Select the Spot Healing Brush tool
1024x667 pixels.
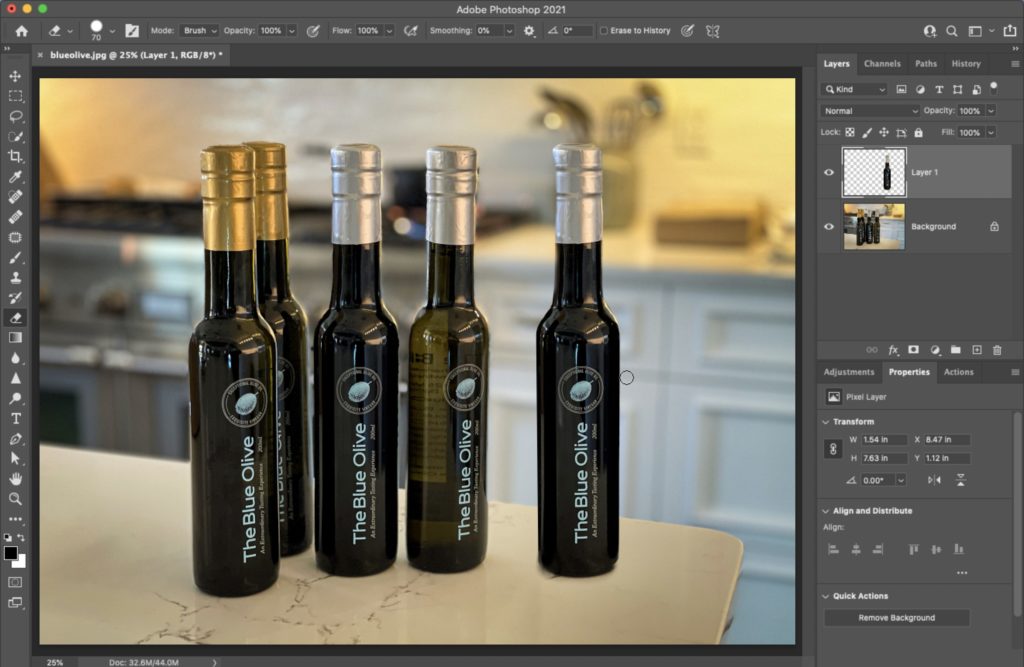(15, 197)
